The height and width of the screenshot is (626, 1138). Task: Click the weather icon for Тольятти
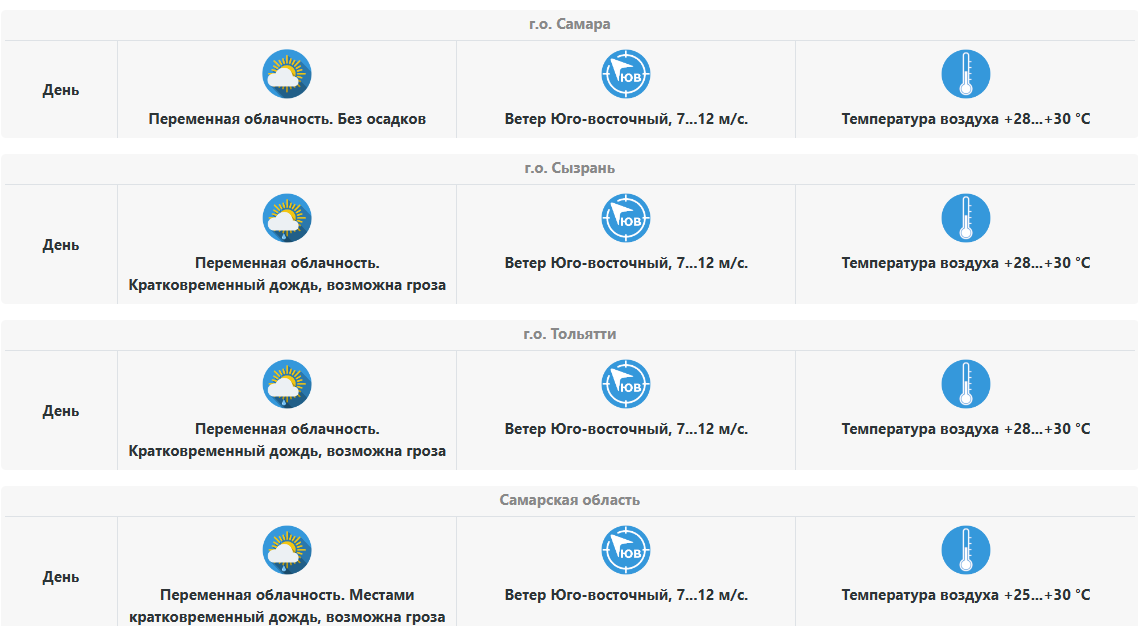pos(287,385)
